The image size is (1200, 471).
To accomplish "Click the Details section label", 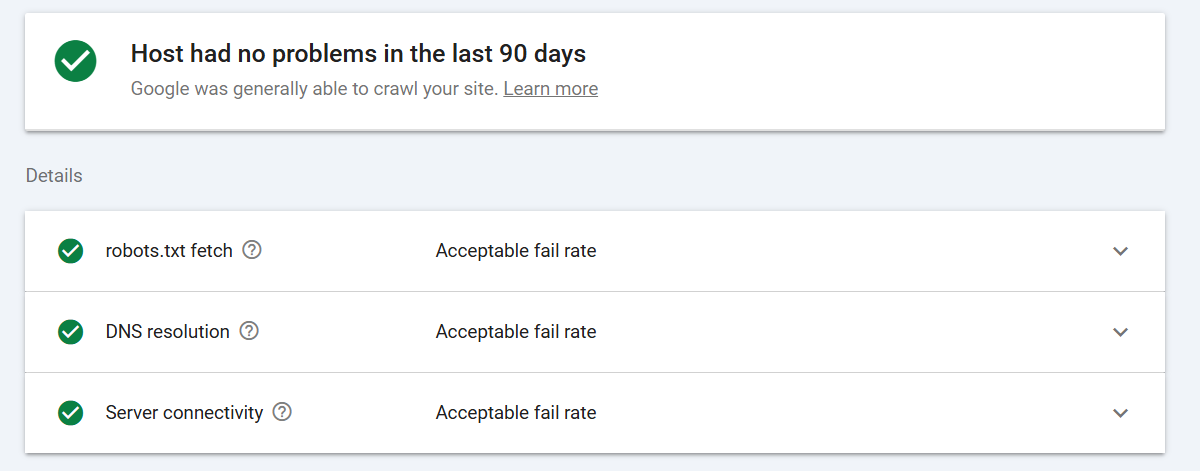I will [x=54, y=175].
